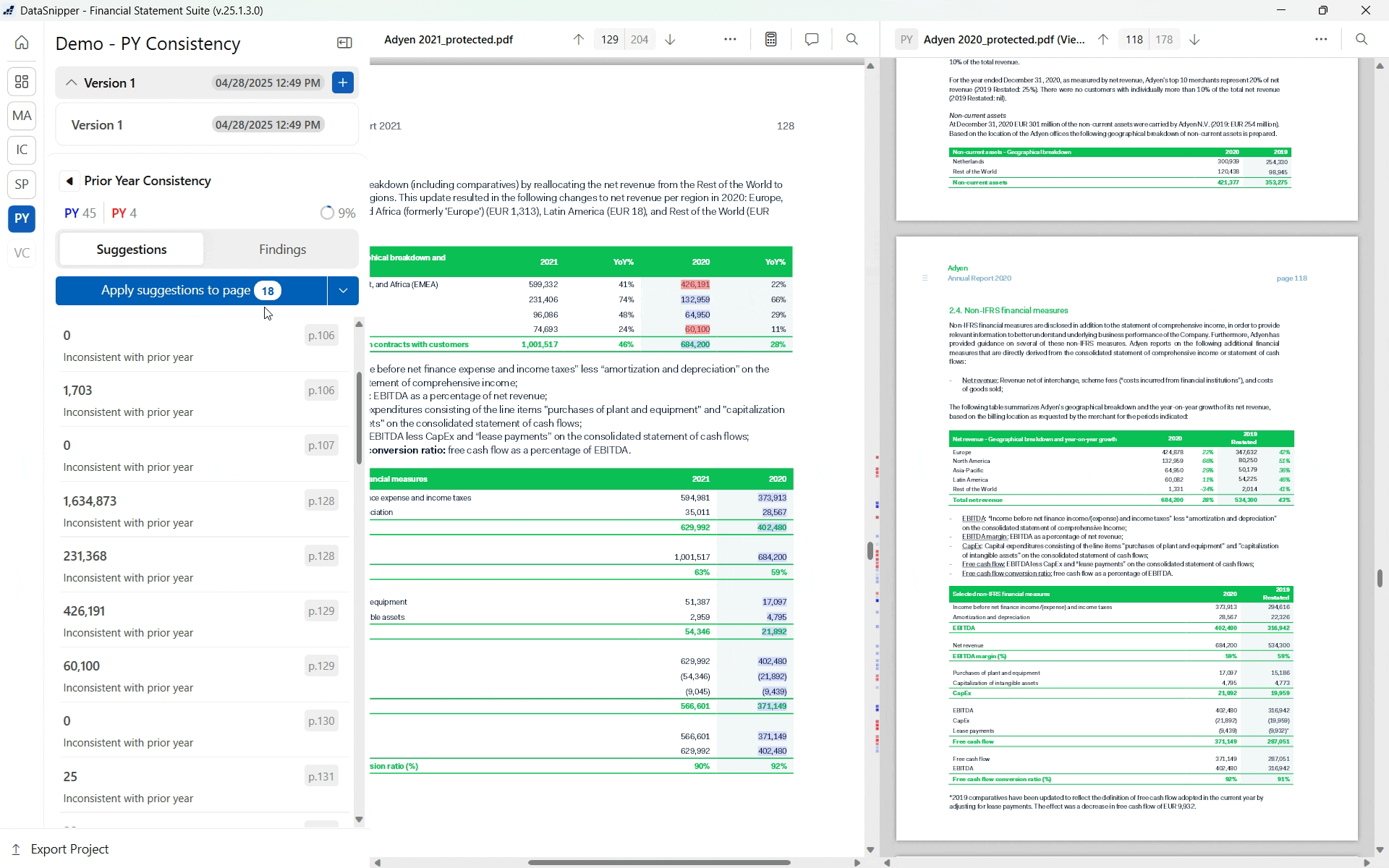
Task: Add a new version with the plus button
Action: tap(343, 82)
